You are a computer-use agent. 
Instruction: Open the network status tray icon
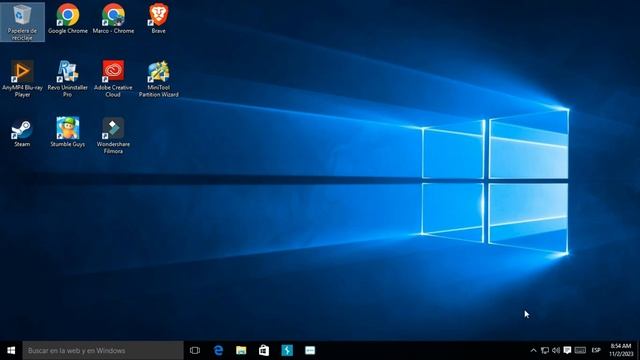(544, 350)
